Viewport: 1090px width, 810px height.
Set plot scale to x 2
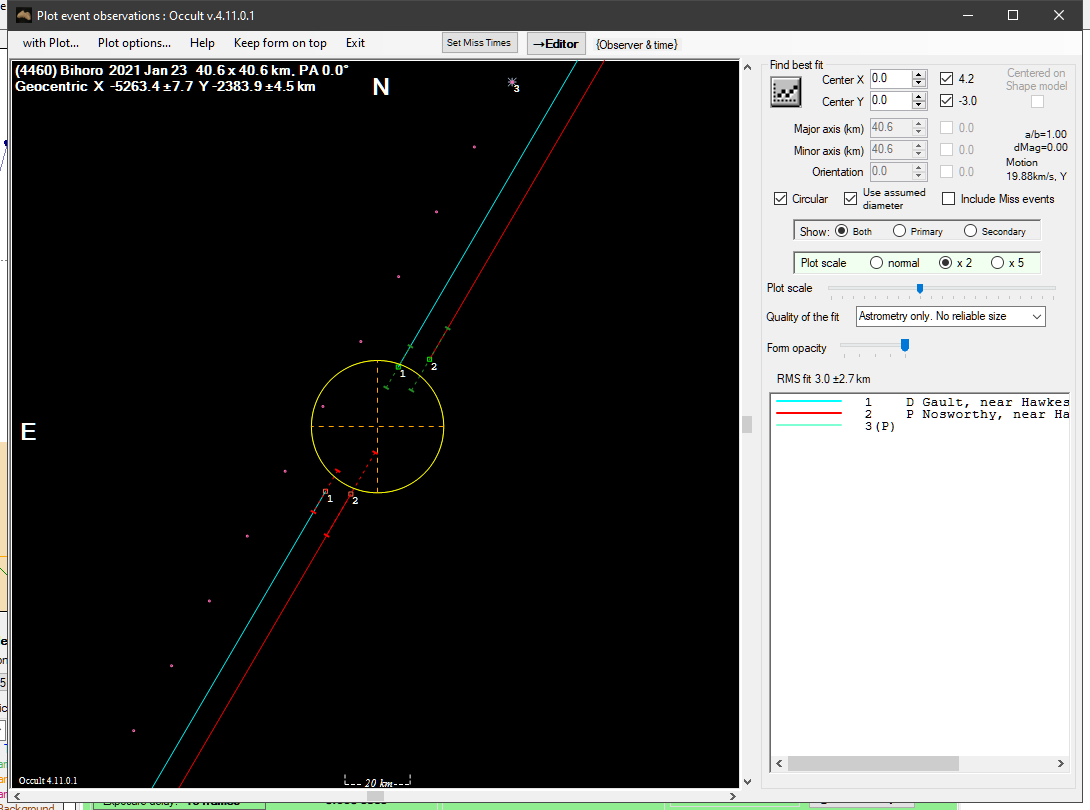tap(945, 263)
